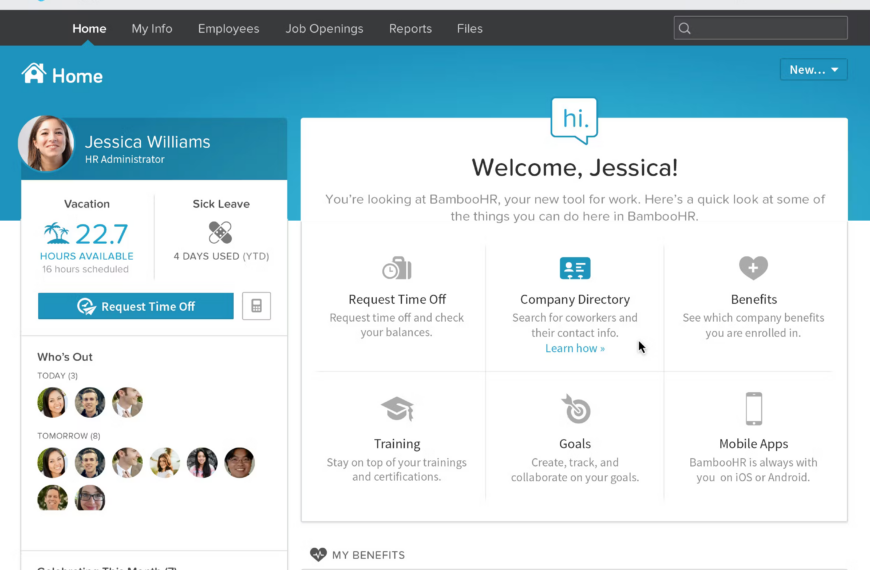870x570 pixels.
Task: Open the Files tab
Action: [x=470, y=28]
